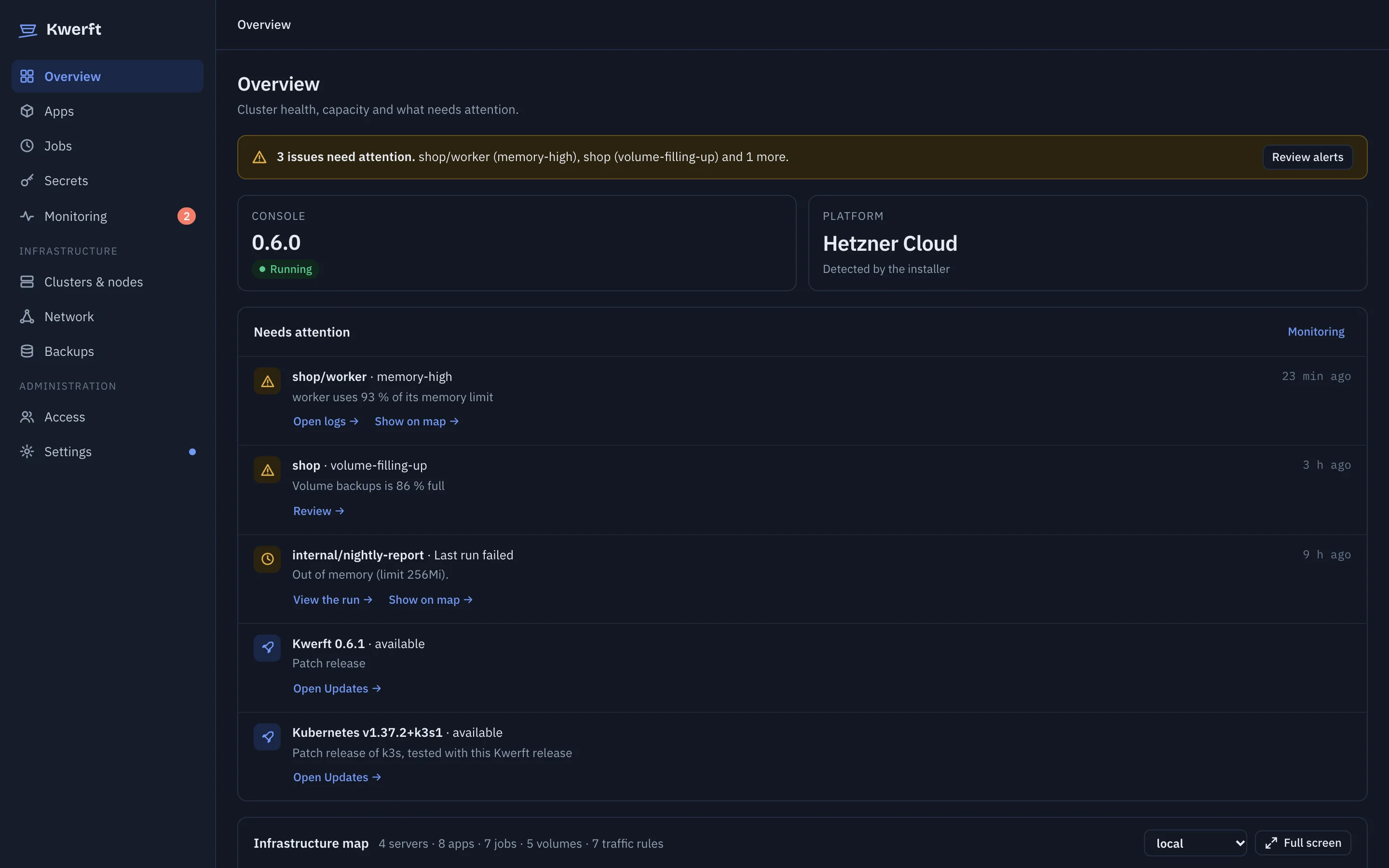The width and height of the screenshot is (1389, 868).
Task: Click the Hetzner Cloud platform text
Action: [890, 244]
